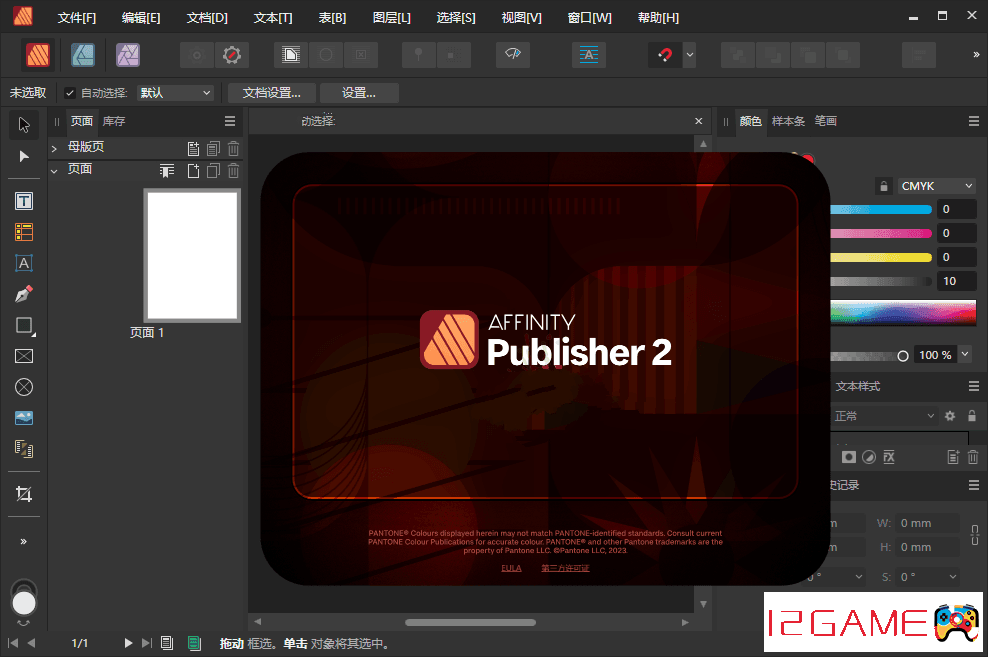The height and width of the screenshot is (657, 988).
Task: Select the Table tool
Action: point(24,232)
